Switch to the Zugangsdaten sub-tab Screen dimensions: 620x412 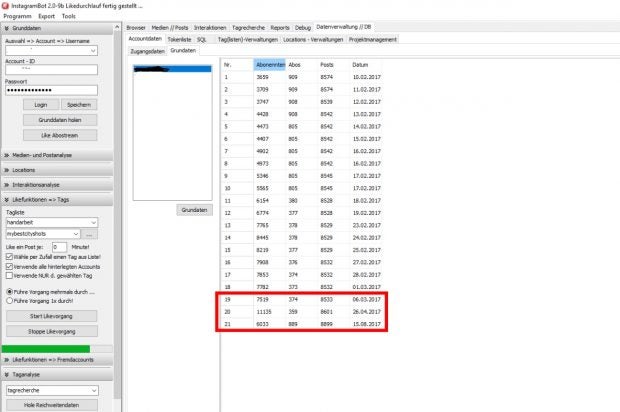(147, 49)
